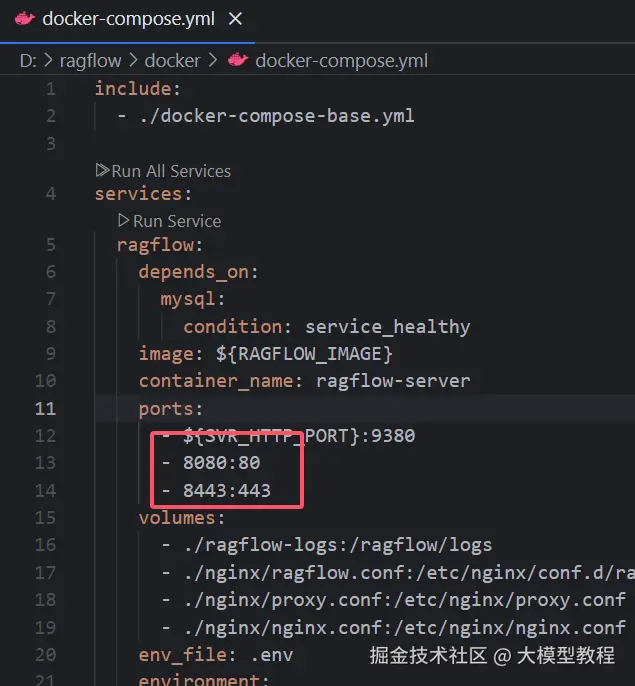Click line number 11 in the gutter
635x686 pixels.
(46, 409)
